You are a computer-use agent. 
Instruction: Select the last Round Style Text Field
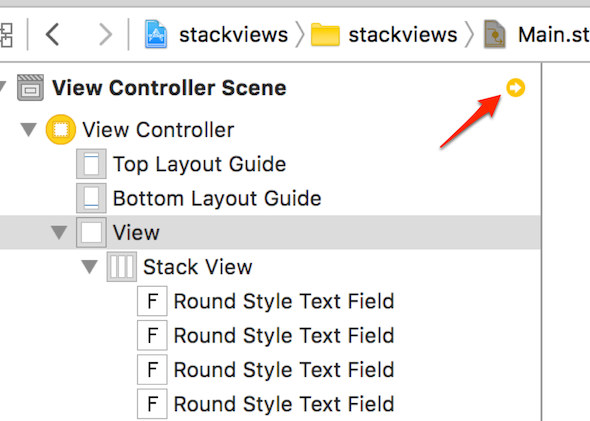coord(266,404)
